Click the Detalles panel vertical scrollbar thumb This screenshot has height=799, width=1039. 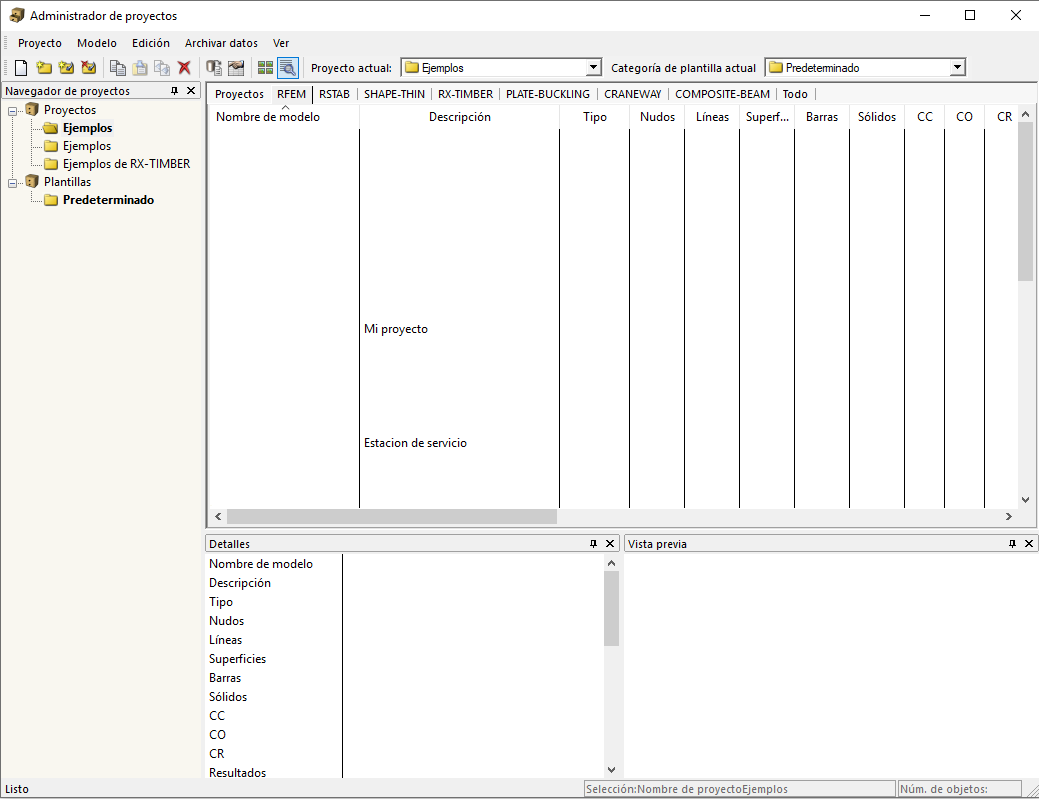tap(611, 608)
